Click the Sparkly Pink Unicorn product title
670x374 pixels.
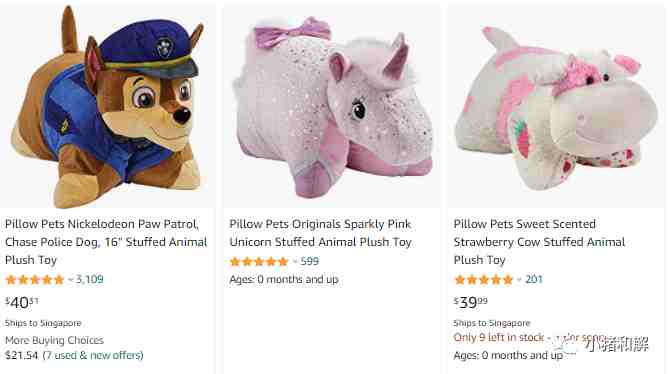[320, 233]
